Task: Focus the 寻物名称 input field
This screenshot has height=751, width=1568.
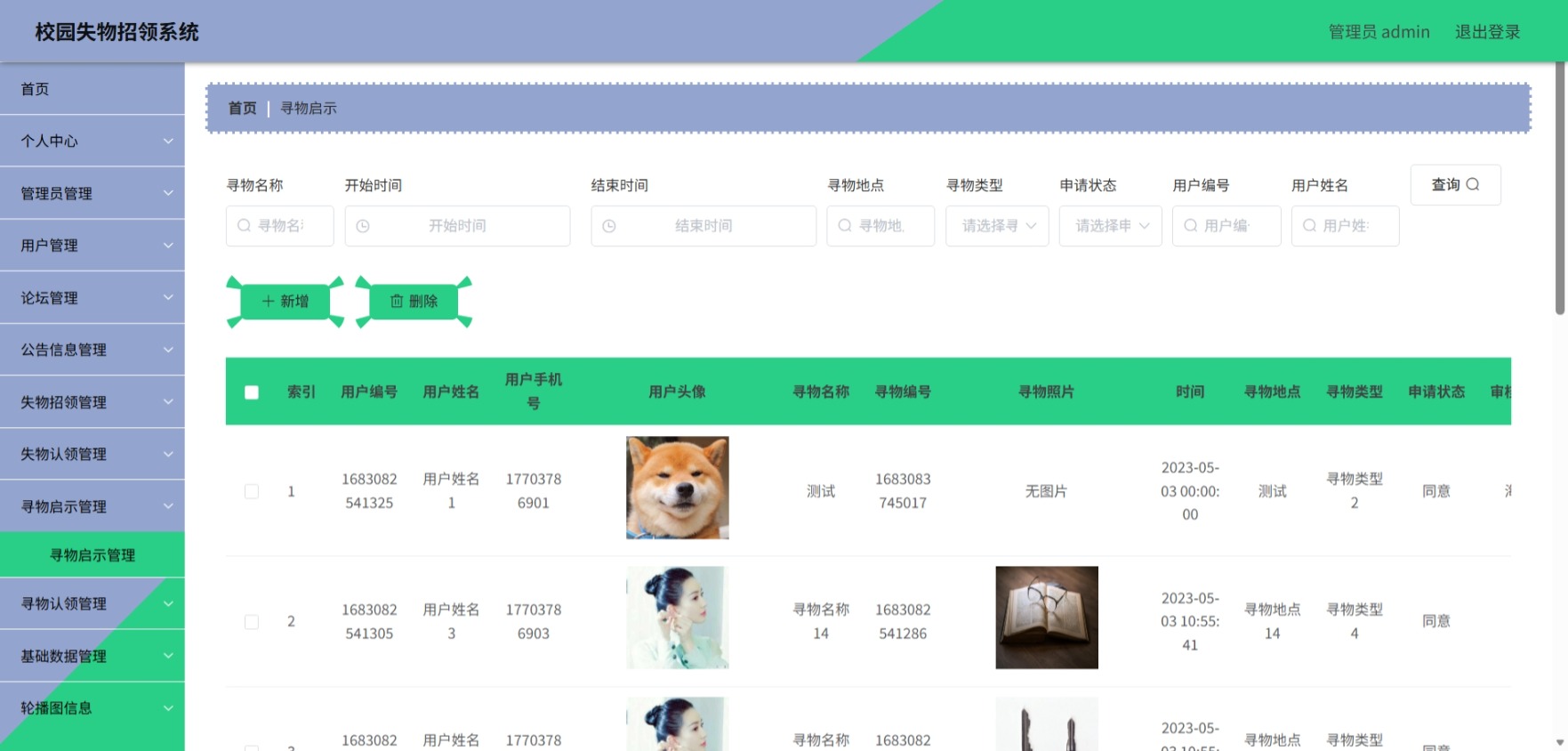Action: pos(279,226)
